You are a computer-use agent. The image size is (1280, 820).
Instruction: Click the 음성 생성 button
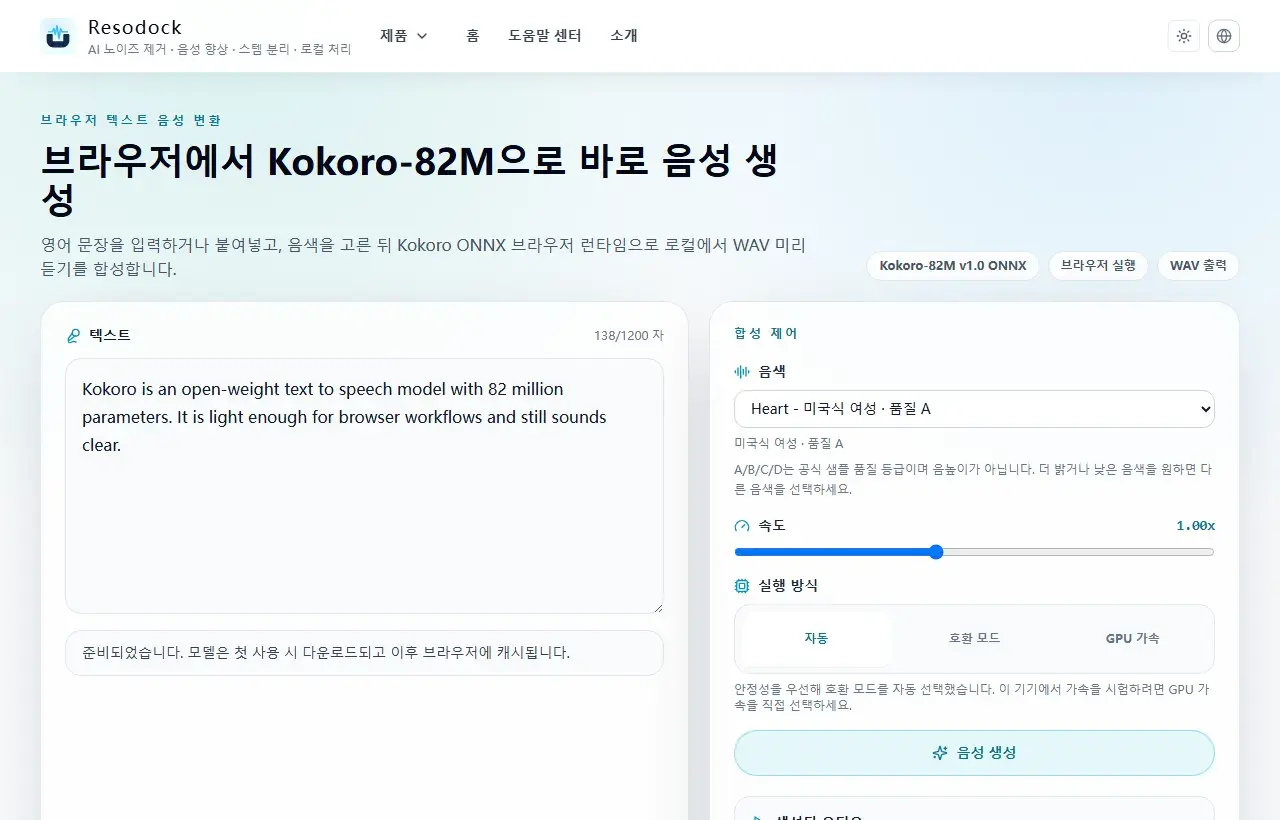(x=974, y=753)
